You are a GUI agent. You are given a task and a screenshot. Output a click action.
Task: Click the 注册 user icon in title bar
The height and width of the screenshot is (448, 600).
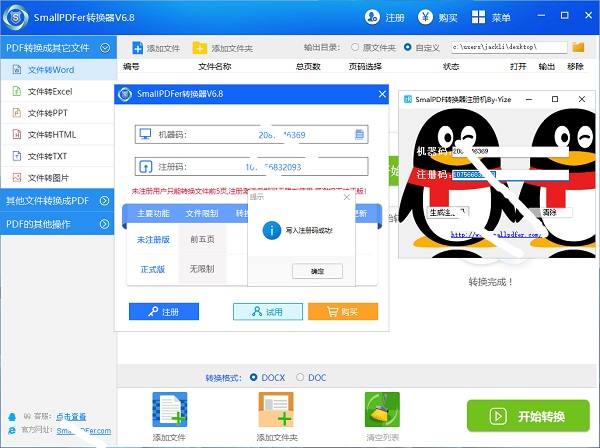[x=372, y=17]
